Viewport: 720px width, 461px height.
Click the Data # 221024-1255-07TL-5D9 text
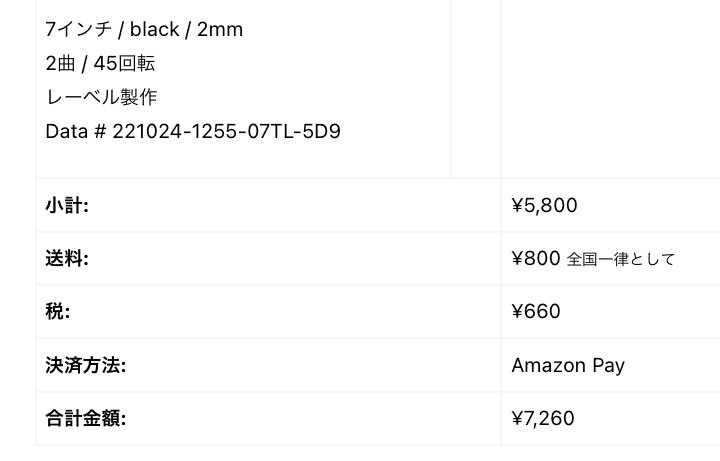coord(193,131)
